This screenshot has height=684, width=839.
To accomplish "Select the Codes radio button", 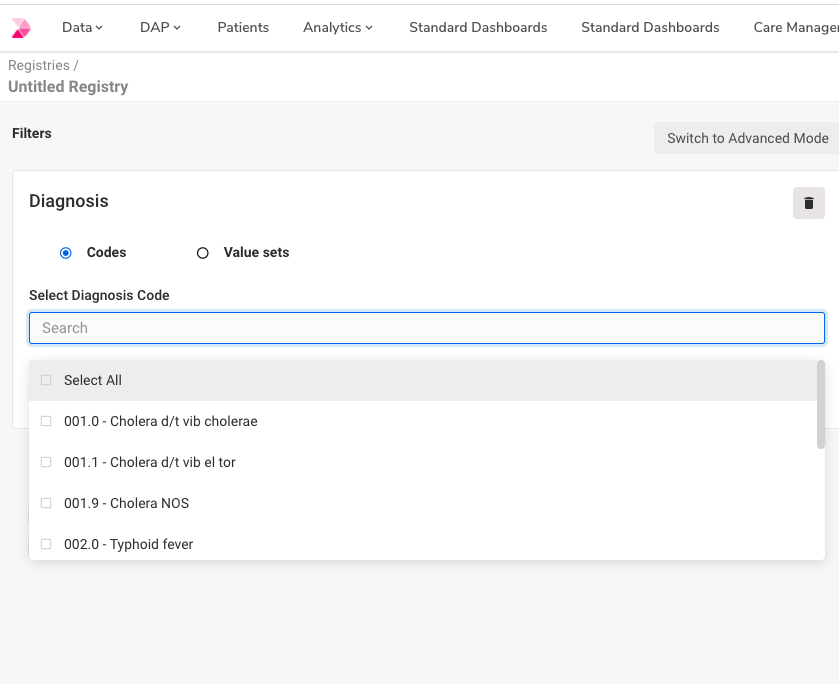I will tap(66, 253).
